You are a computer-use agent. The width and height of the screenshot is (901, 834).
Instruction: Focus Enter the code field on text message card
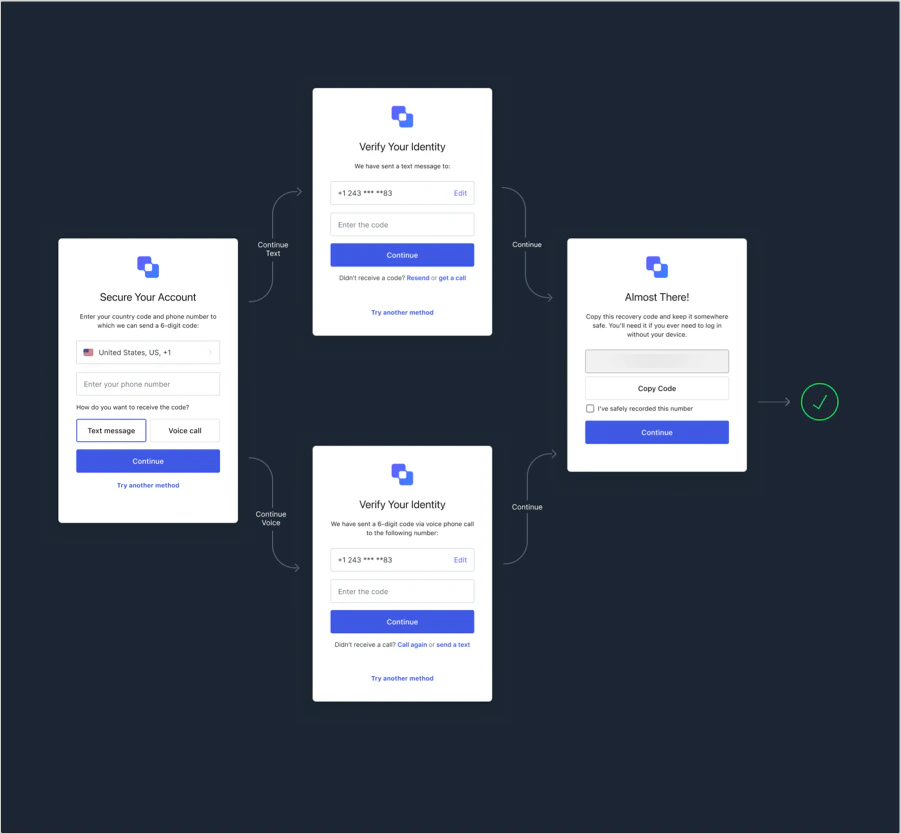pyautogui.click(x=402, y=225)
